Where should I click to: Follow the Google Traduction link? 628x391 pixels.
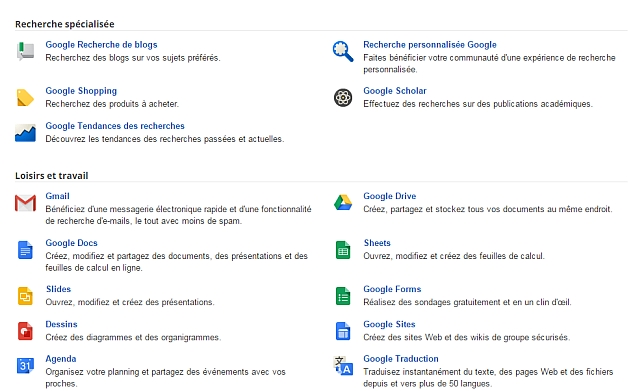click(401, 359)
